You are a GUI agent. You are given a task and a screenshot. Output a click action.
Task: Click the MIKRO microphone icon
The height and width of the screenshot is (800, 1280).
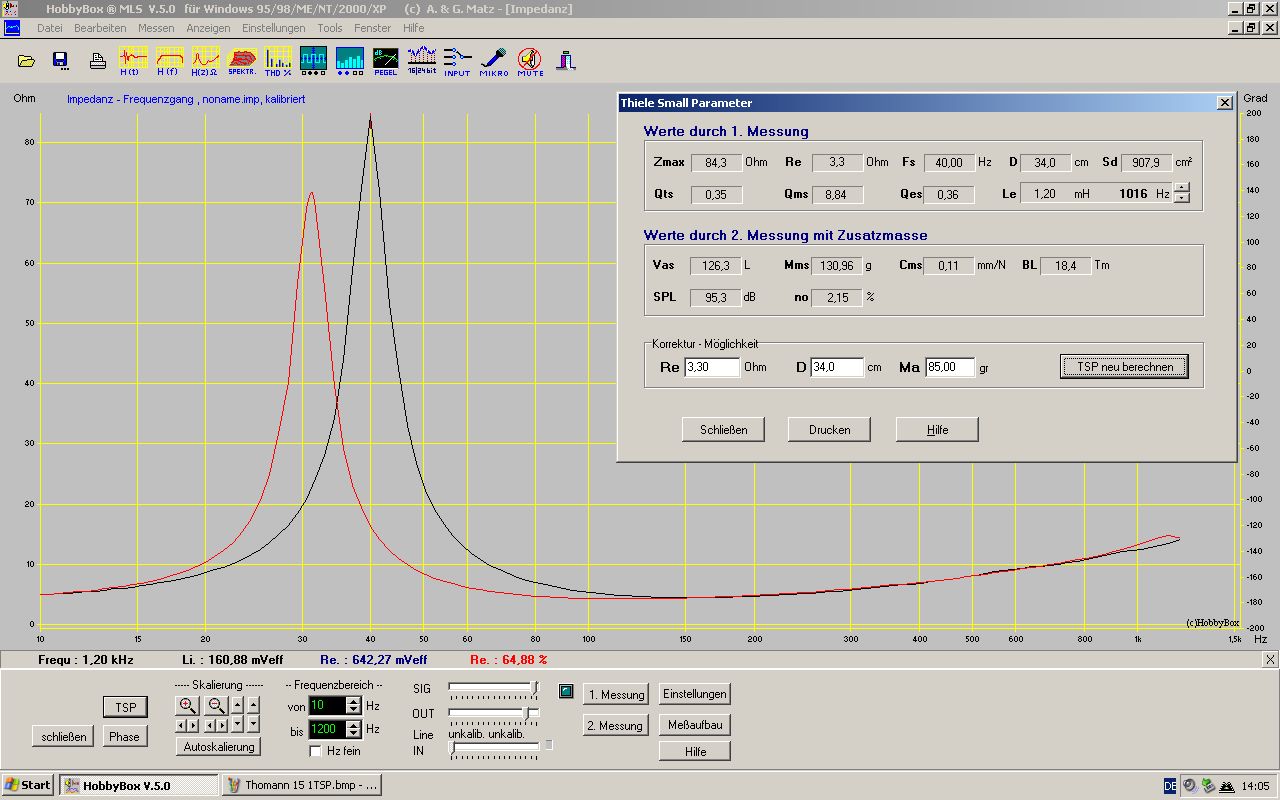[x=493, y=60]
